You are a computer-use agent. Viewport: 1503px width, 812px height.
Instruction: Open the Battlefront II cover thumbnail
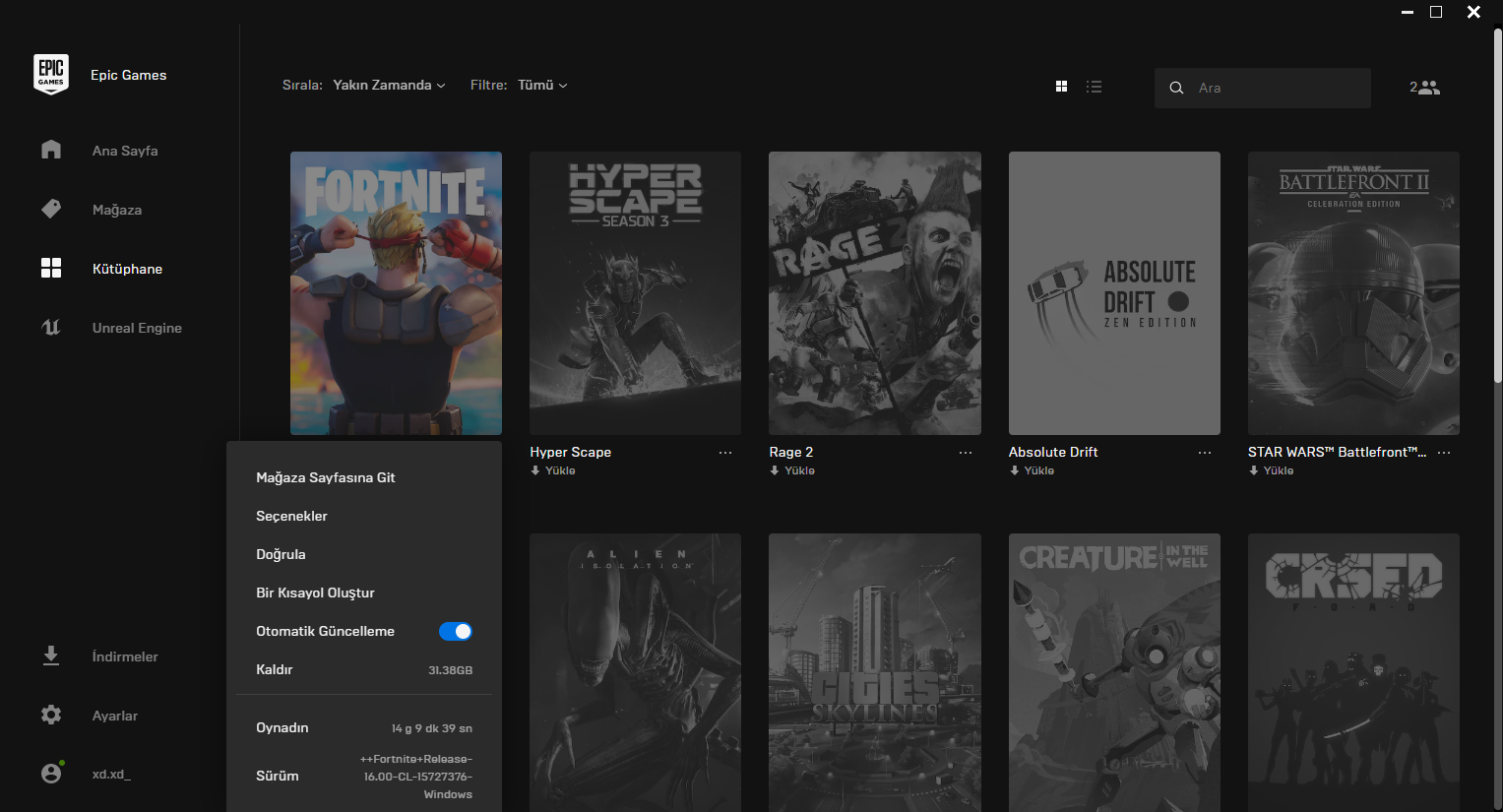[1353, 293]
